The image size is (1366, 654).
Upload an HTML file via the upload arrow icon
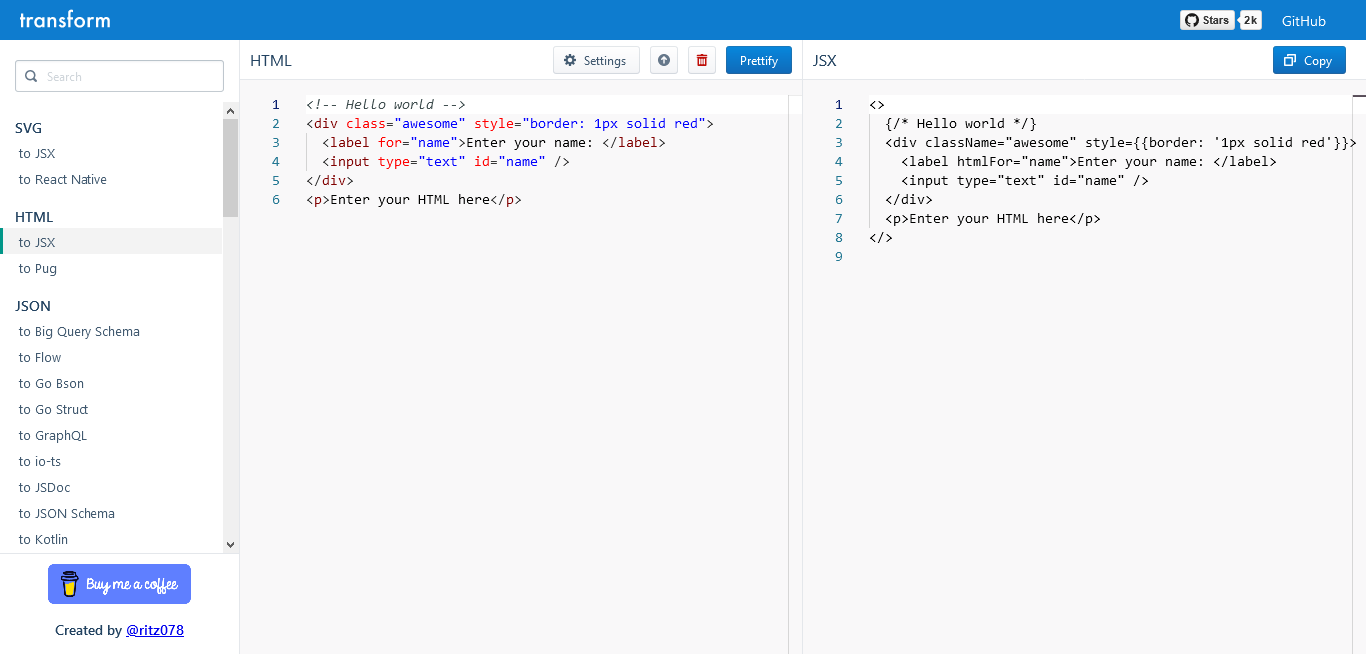(663, 60)
